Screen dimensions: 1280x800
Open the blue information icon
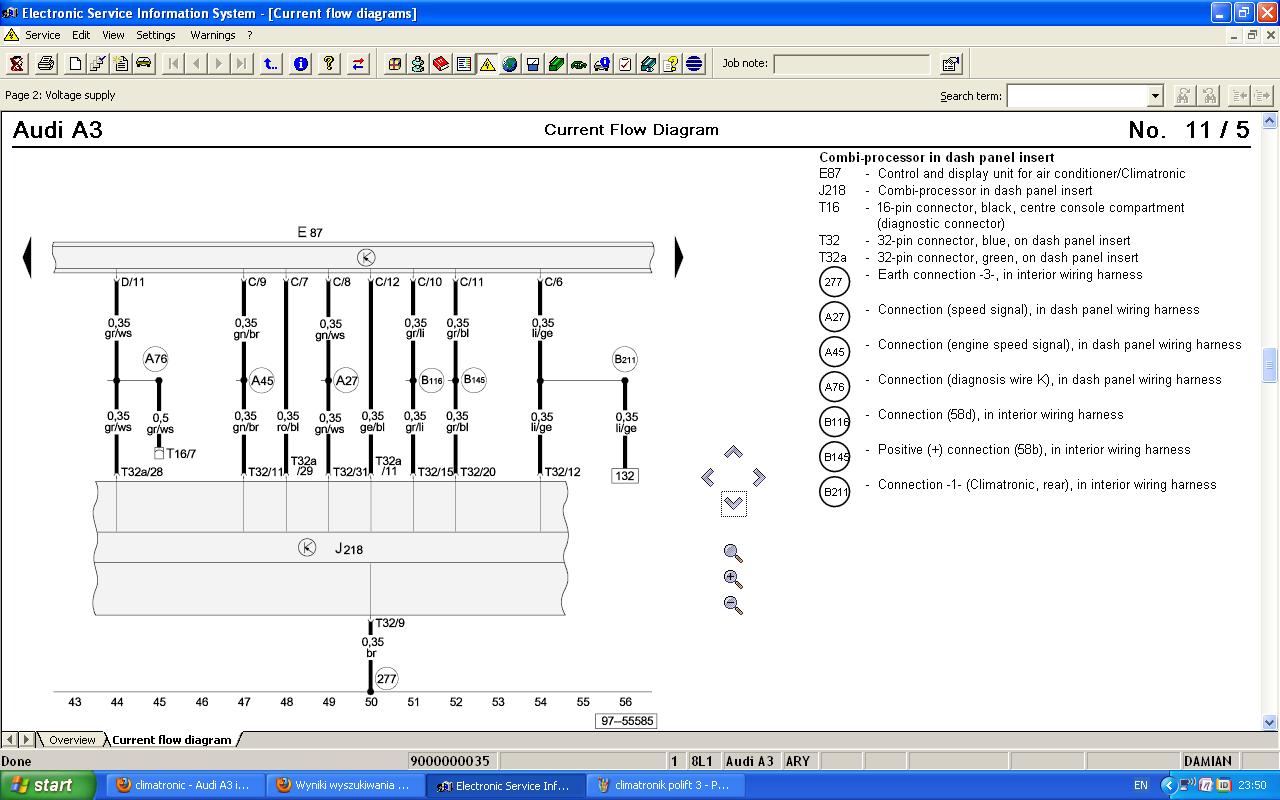tap(300, 64)
